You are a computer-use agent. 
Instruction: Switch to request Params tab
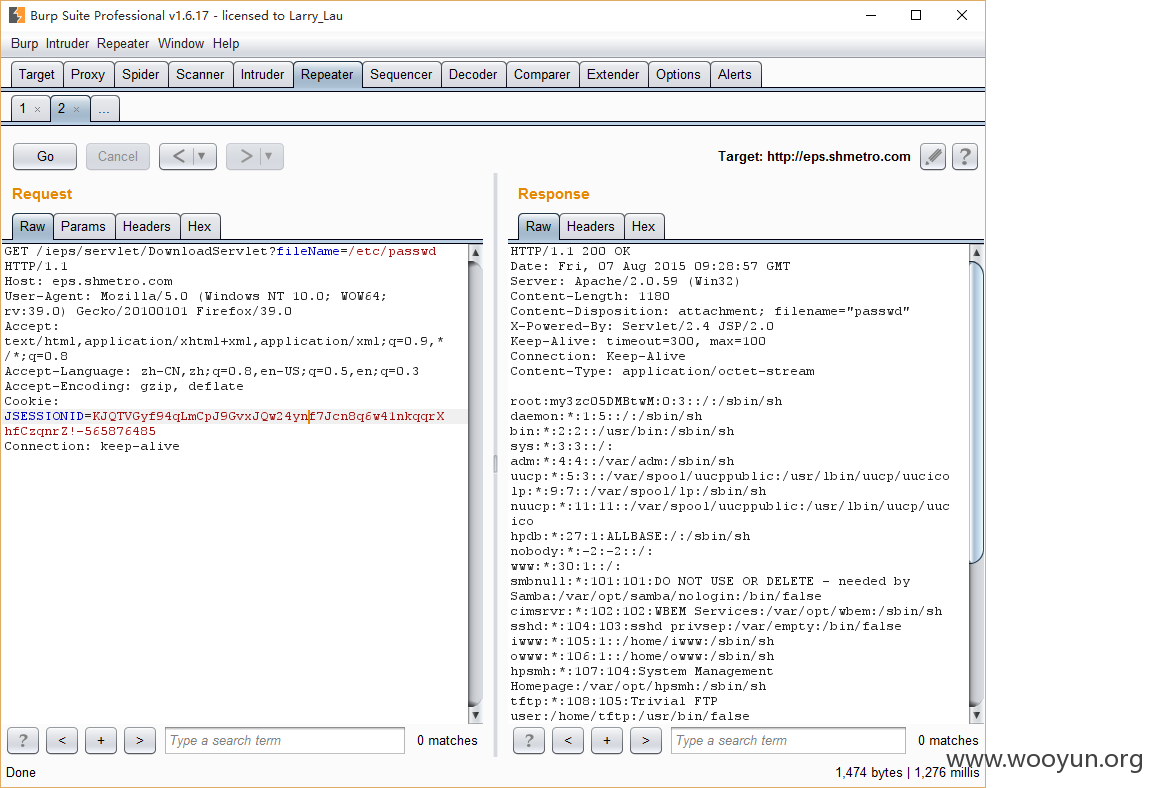pos(83,226)
